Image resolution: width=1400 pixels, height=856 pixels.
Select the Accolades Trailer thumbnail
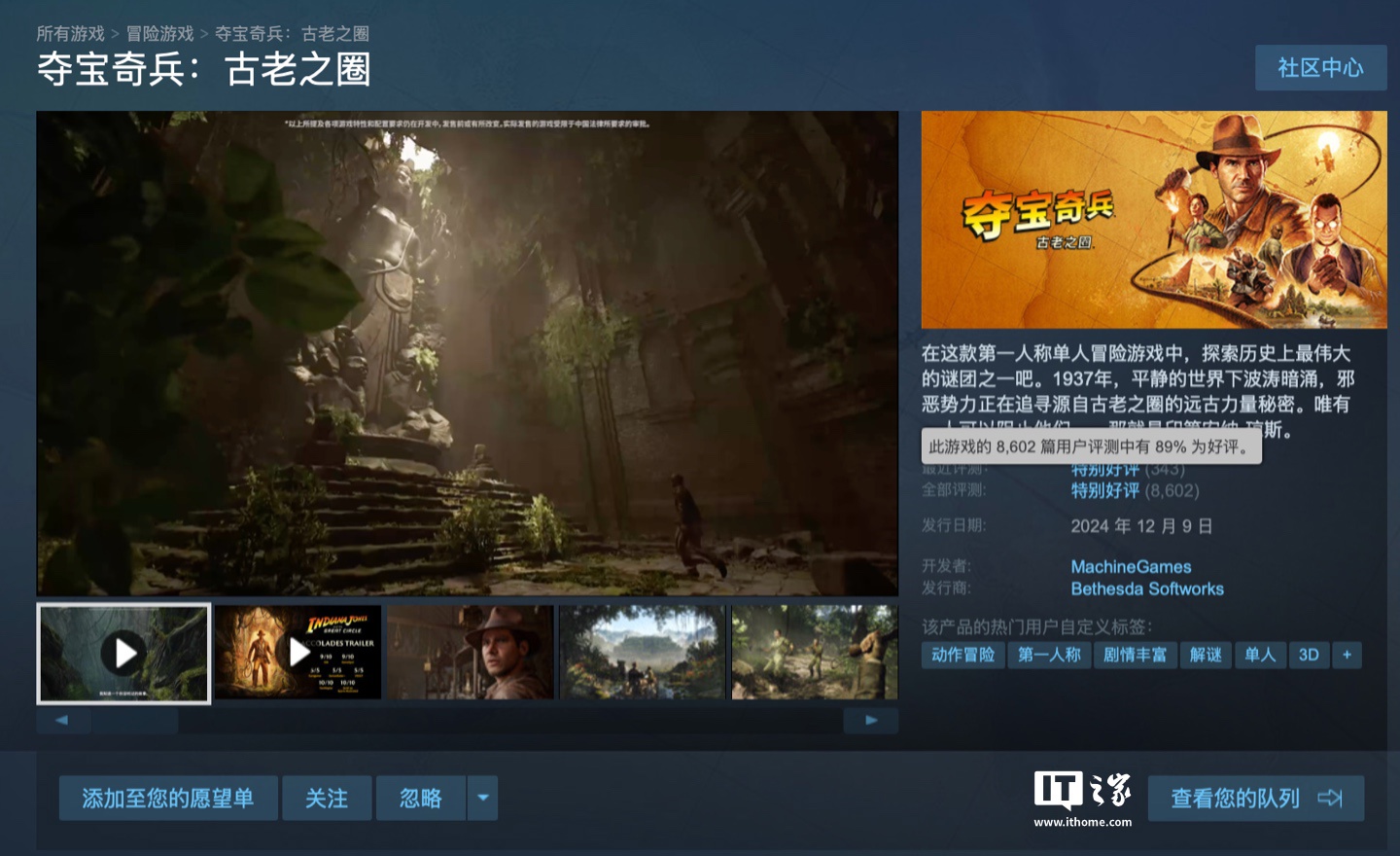pos(297,652)
